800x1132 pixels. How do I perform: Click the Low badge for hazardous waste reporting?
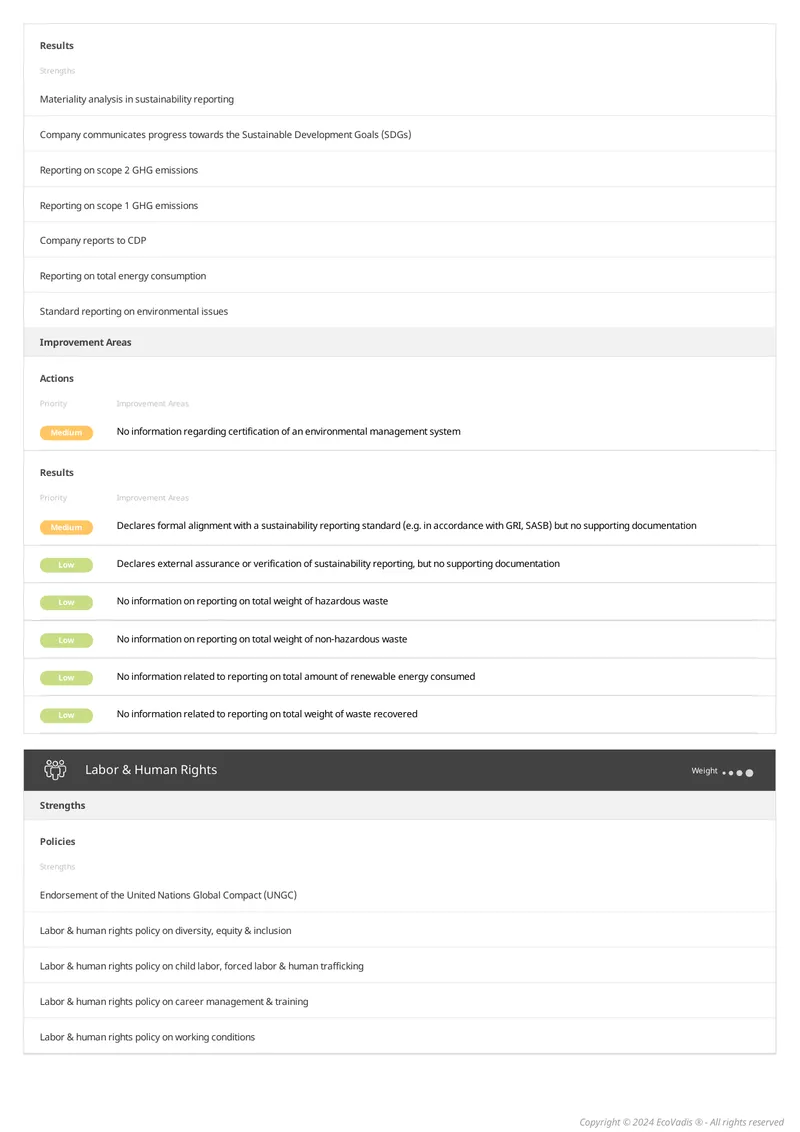[x=66, y=602]
